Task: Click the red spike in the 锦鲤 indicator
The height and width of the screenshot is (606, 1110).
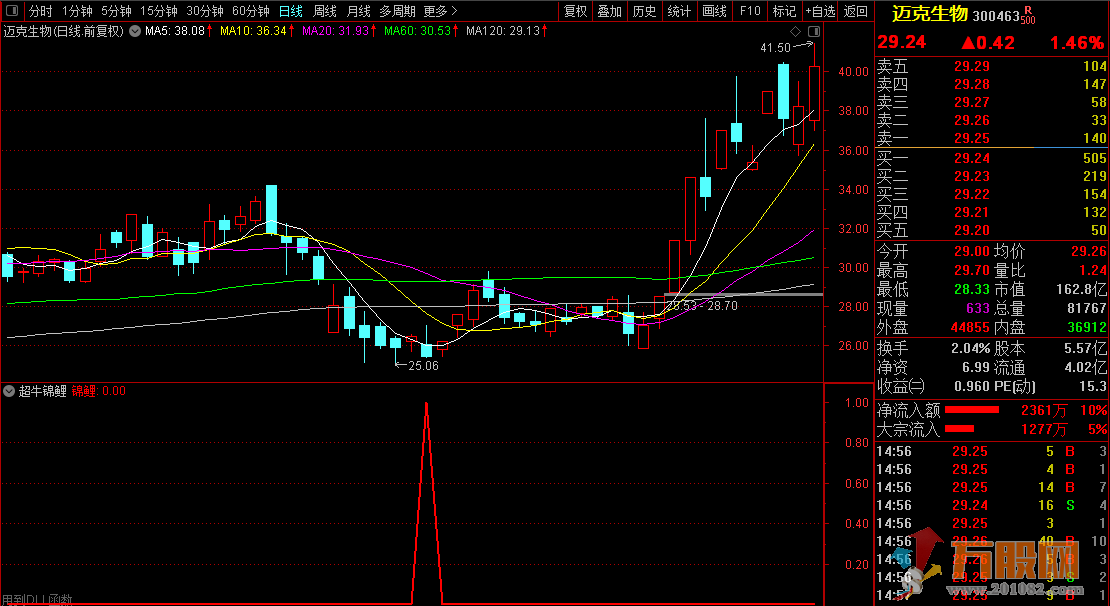Action: [x=426, y=503]
